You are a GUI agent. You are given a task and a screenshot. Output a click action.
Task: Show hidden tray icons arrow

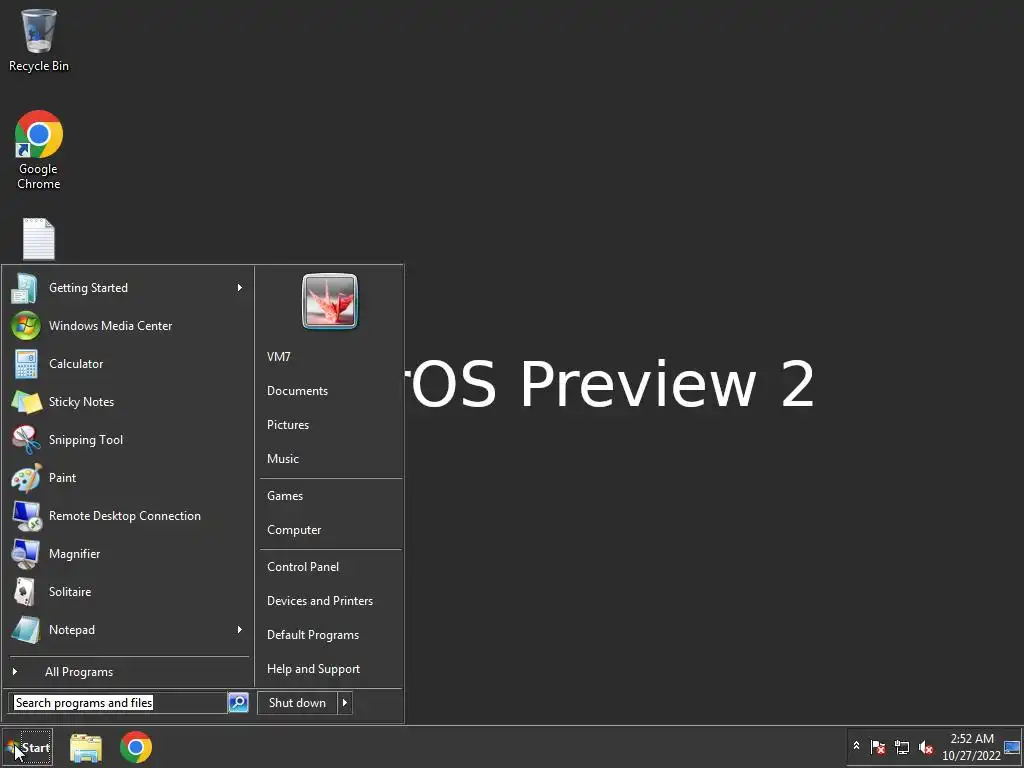pyautogui.click(x=856, y=745)
